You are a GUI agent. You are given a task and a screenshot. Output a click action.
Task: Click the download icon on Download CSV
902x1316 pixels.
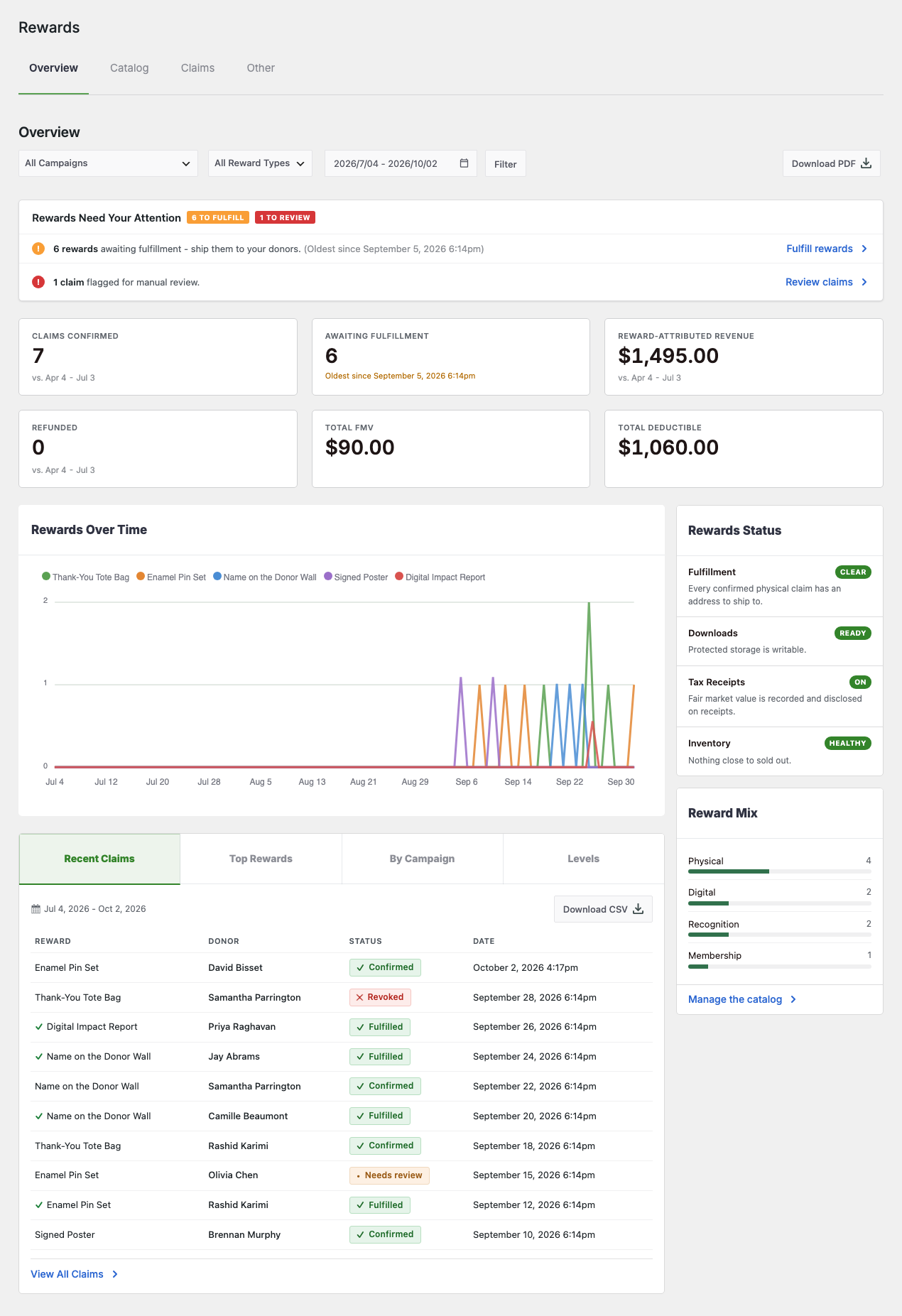tap(638, 909)
